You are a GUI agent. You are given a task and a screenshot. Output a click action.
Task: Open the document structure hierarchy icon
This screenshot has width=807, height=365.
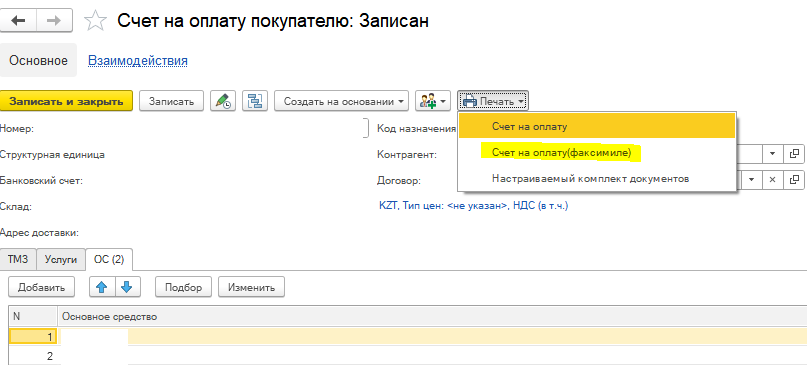(x=255, y=101)
